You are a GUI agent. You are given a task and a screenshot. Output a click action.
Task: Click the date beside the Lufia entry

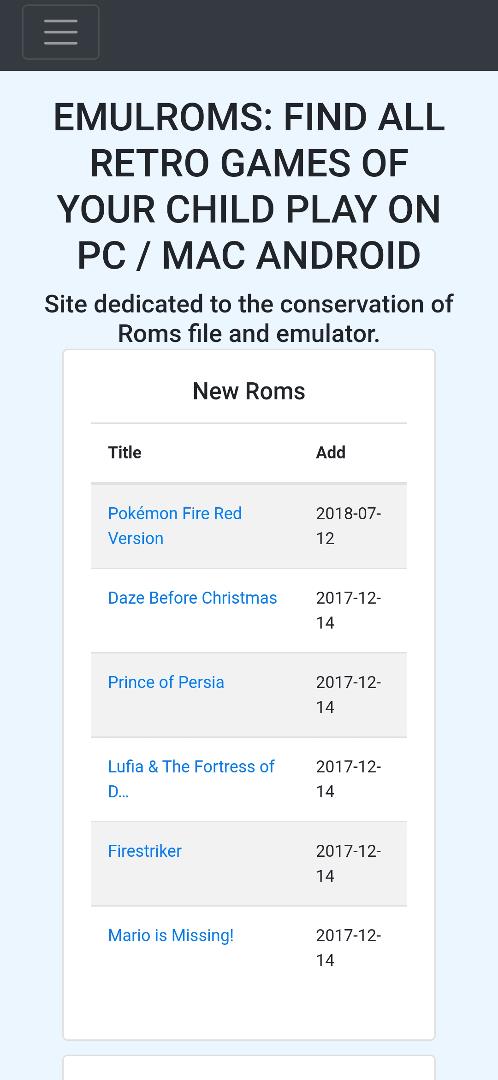(349, 779)
